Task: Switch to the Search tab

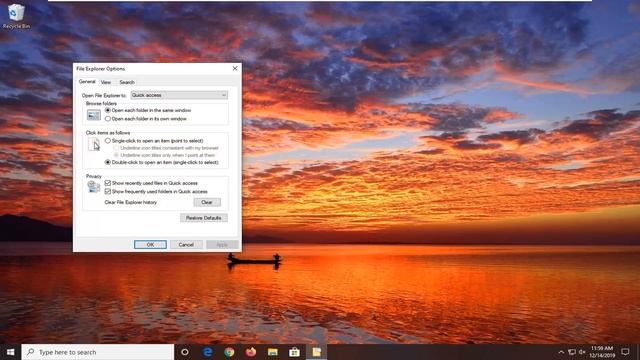Action: [127, 82]
